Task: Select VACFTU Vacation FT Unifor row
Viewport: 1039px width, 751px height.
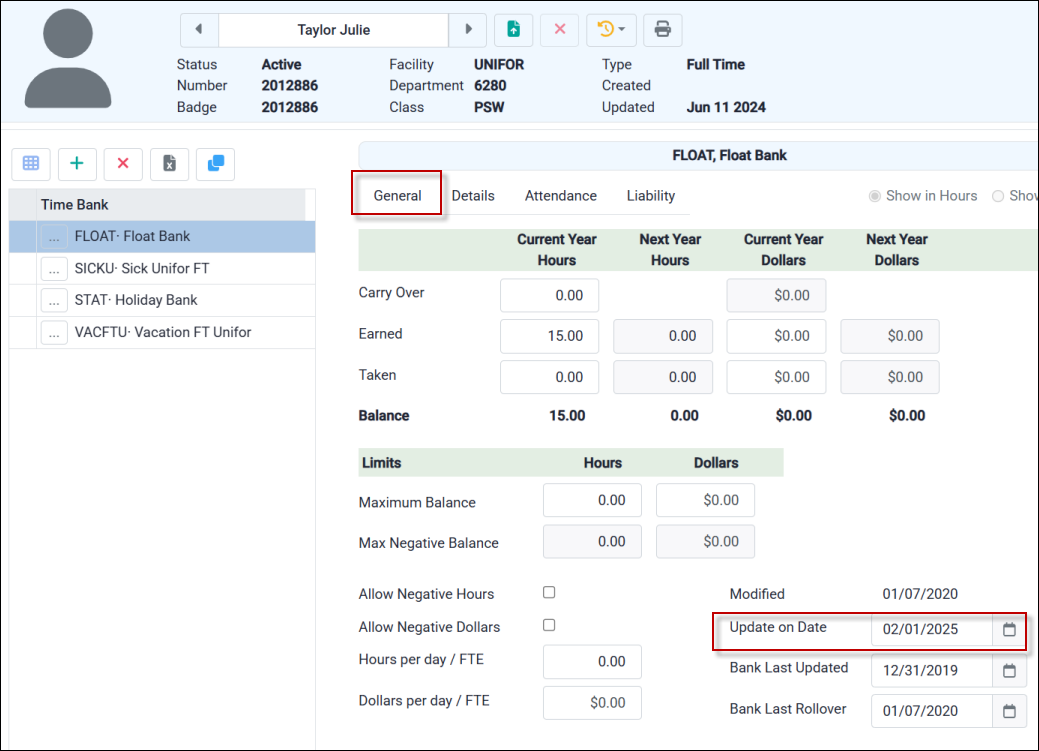Action: pyautogui.click(x=162, y=332)
